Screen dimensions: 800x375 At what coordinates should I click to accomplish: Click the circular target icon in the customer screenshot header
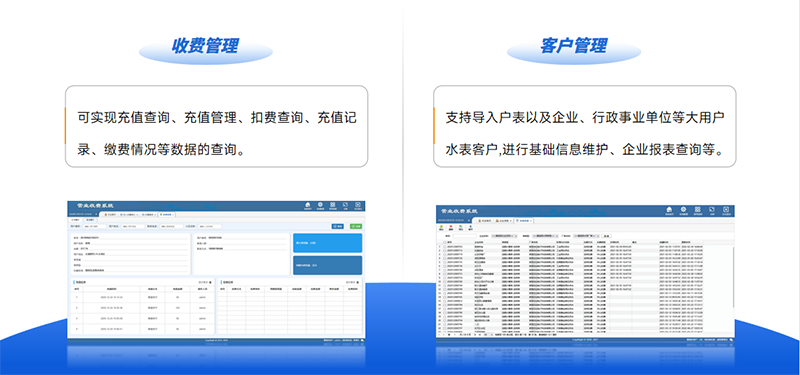pyautogui.click(x=684, y=209)
